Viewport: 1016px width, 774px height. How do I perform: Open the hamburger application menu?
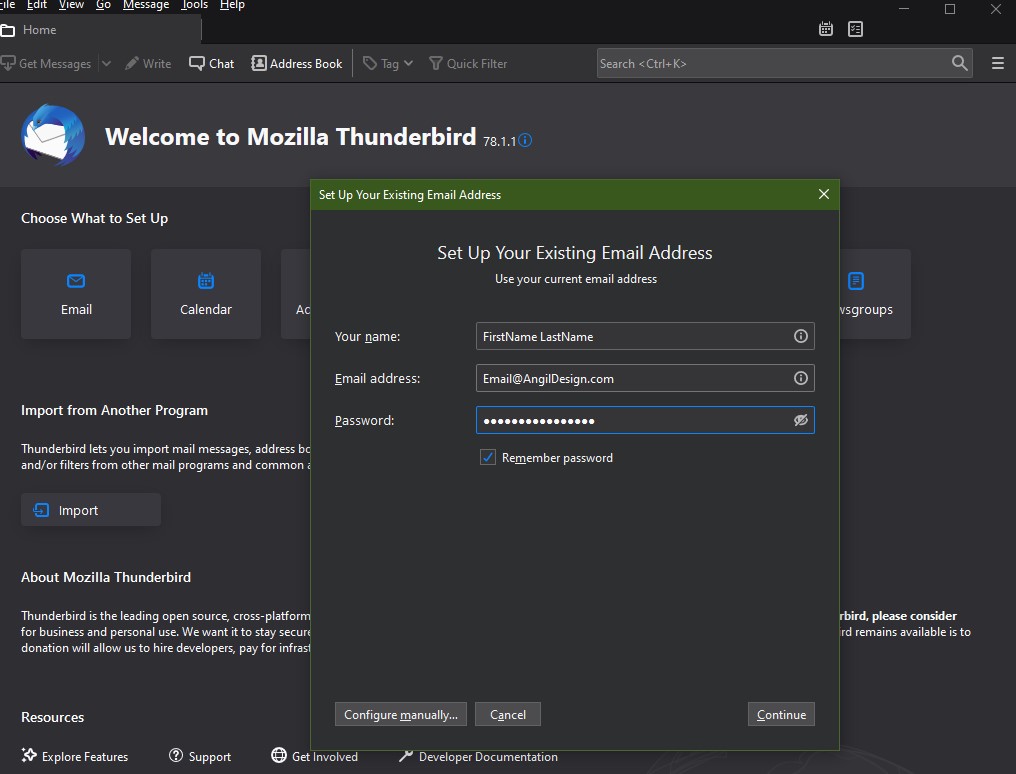tap(998, 63)
